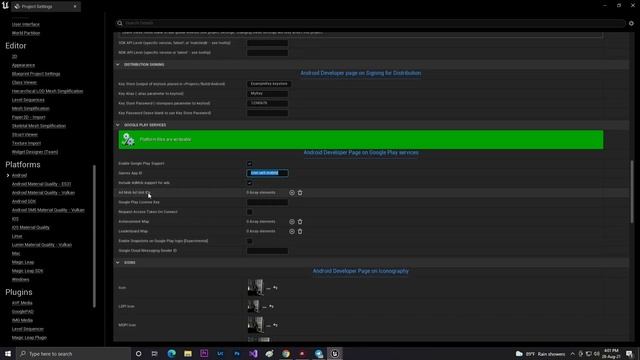
Task: Open Android Developer Google Play services link
Action: (x=361, y=153)
